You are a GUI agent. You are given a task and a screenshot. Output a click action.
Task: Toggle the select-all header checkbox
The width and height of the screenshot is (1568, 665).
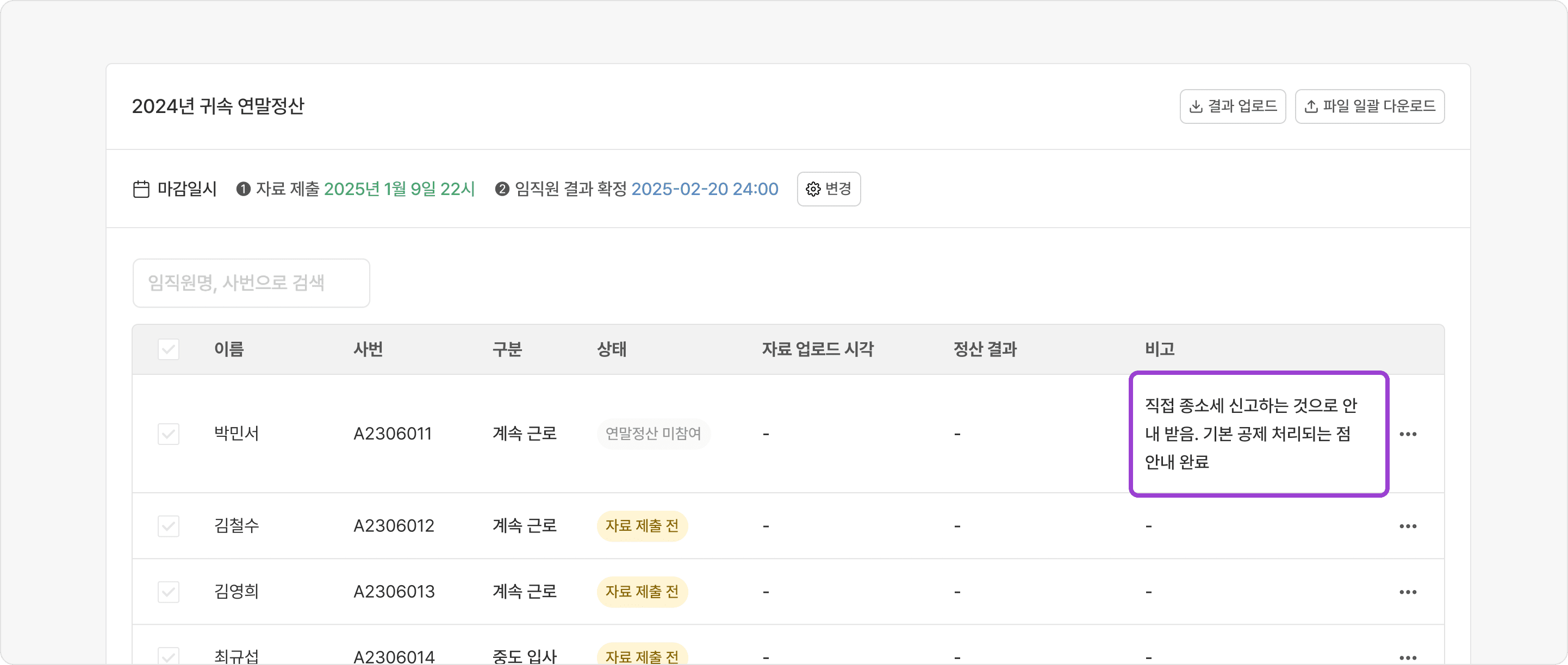169,349
